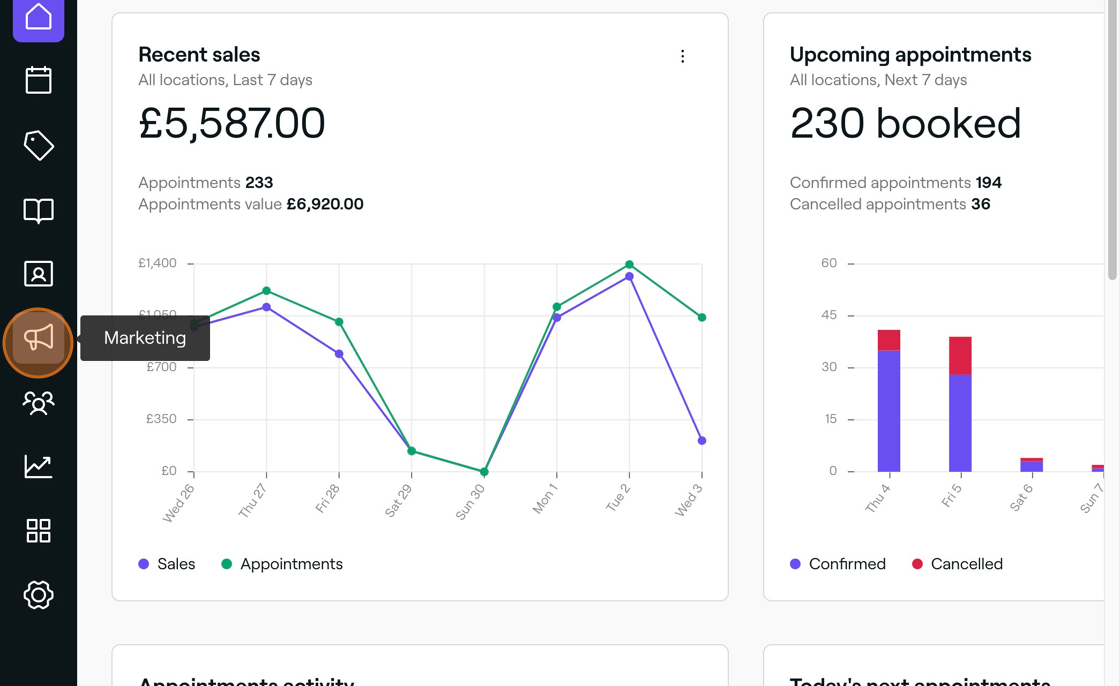
Task: Open the Team members icon
Action: click(x=39, y=402)
